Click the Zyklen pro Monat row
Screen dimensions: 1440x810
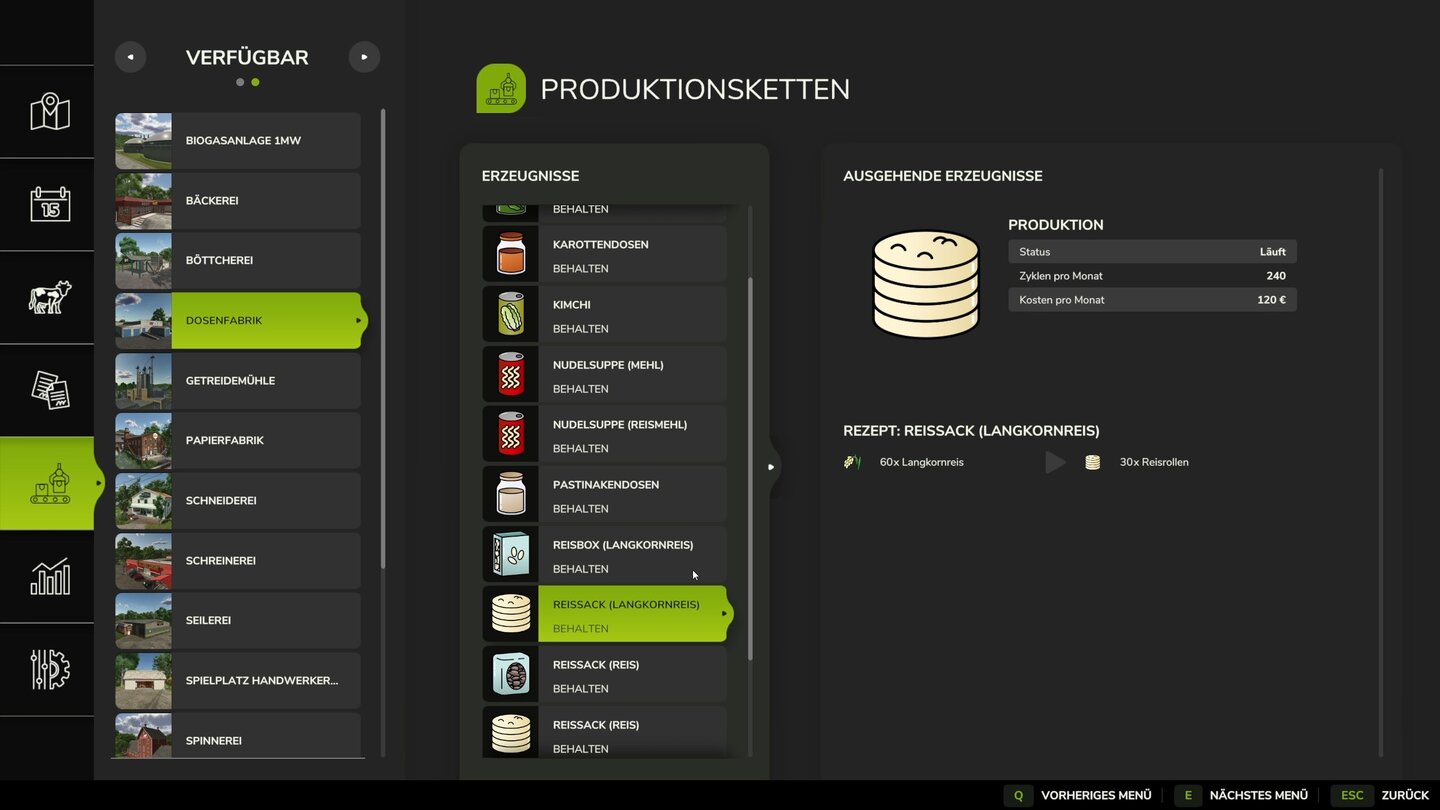[x=1152, y=276]
